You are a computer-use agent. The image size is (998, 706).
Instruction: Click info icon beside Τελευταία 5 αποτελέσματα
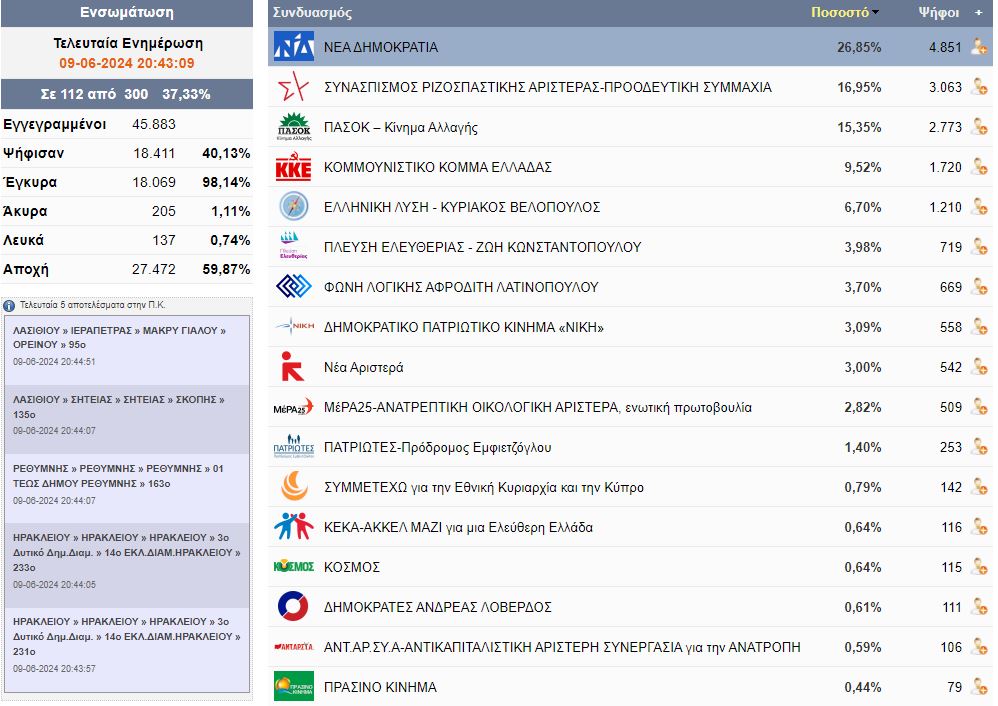tap(10, 306)
